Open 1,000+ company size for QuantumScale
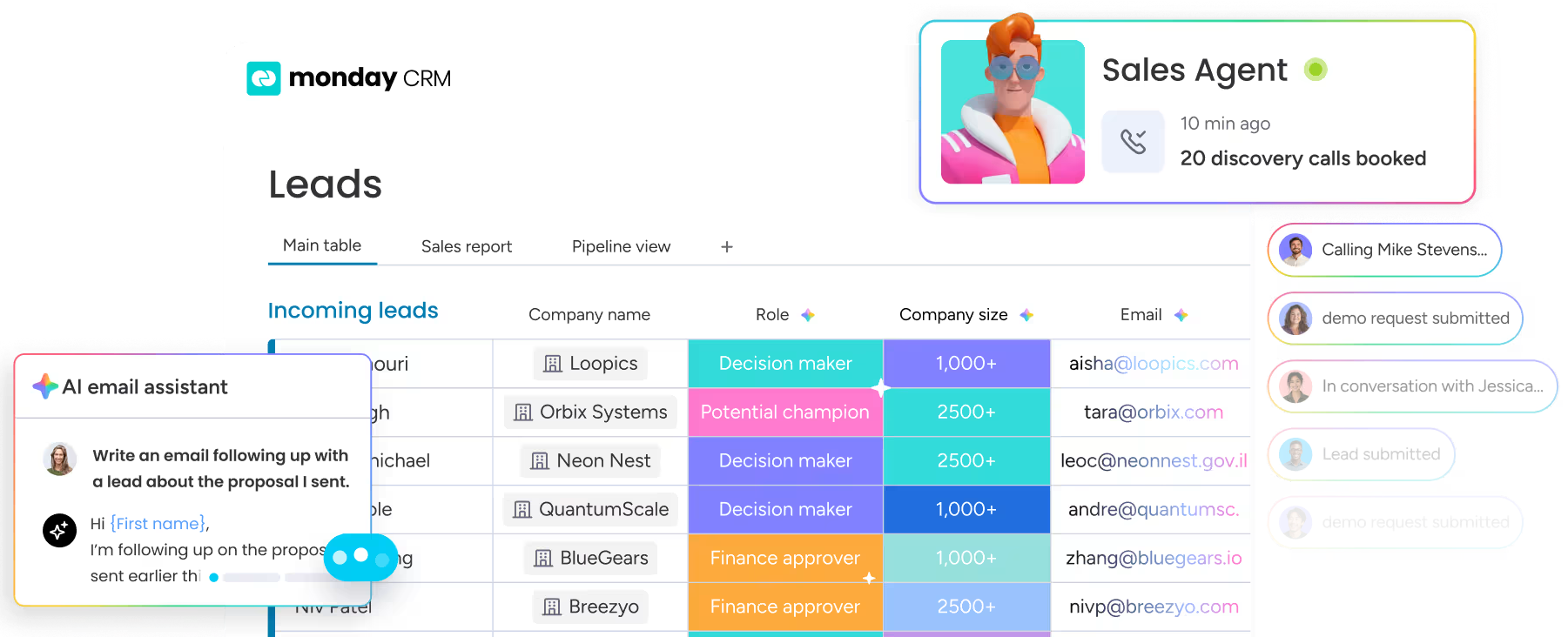1568x637 pixels. tap(966, 510)
